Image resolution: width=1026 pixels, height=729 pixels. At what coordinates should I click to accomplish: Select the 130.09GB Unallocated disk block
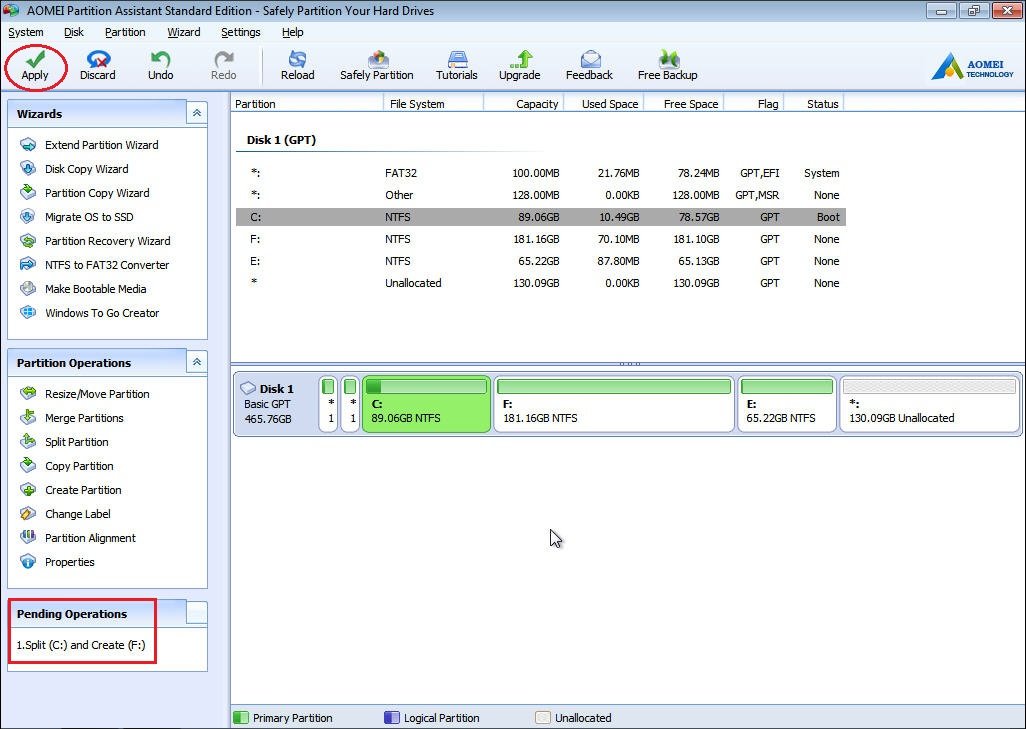pyautogui.click(x=929, y=405)
